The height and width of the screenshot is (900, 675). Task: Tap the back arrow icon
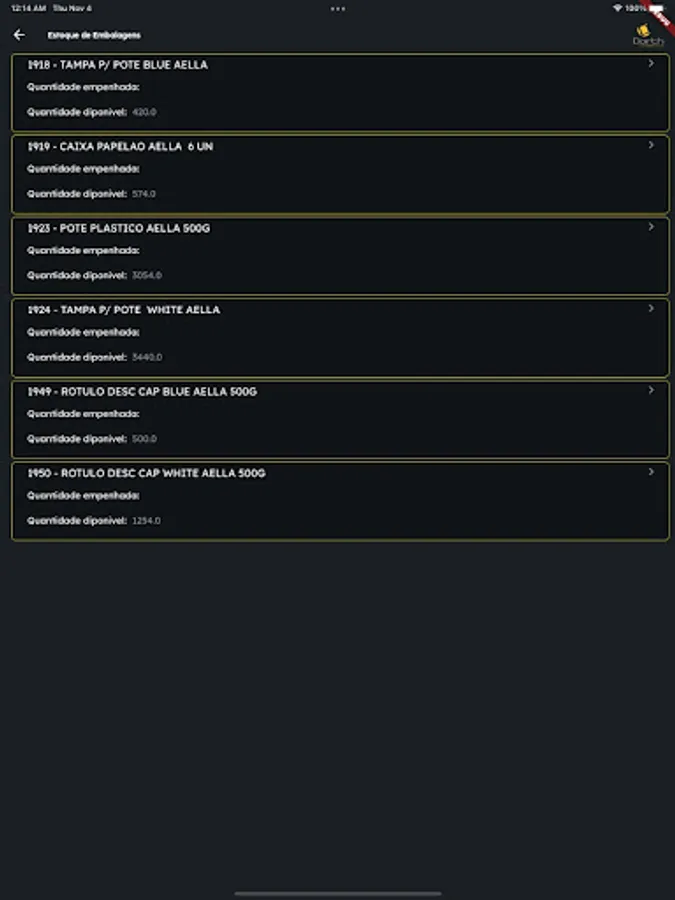tap(19, 35)
